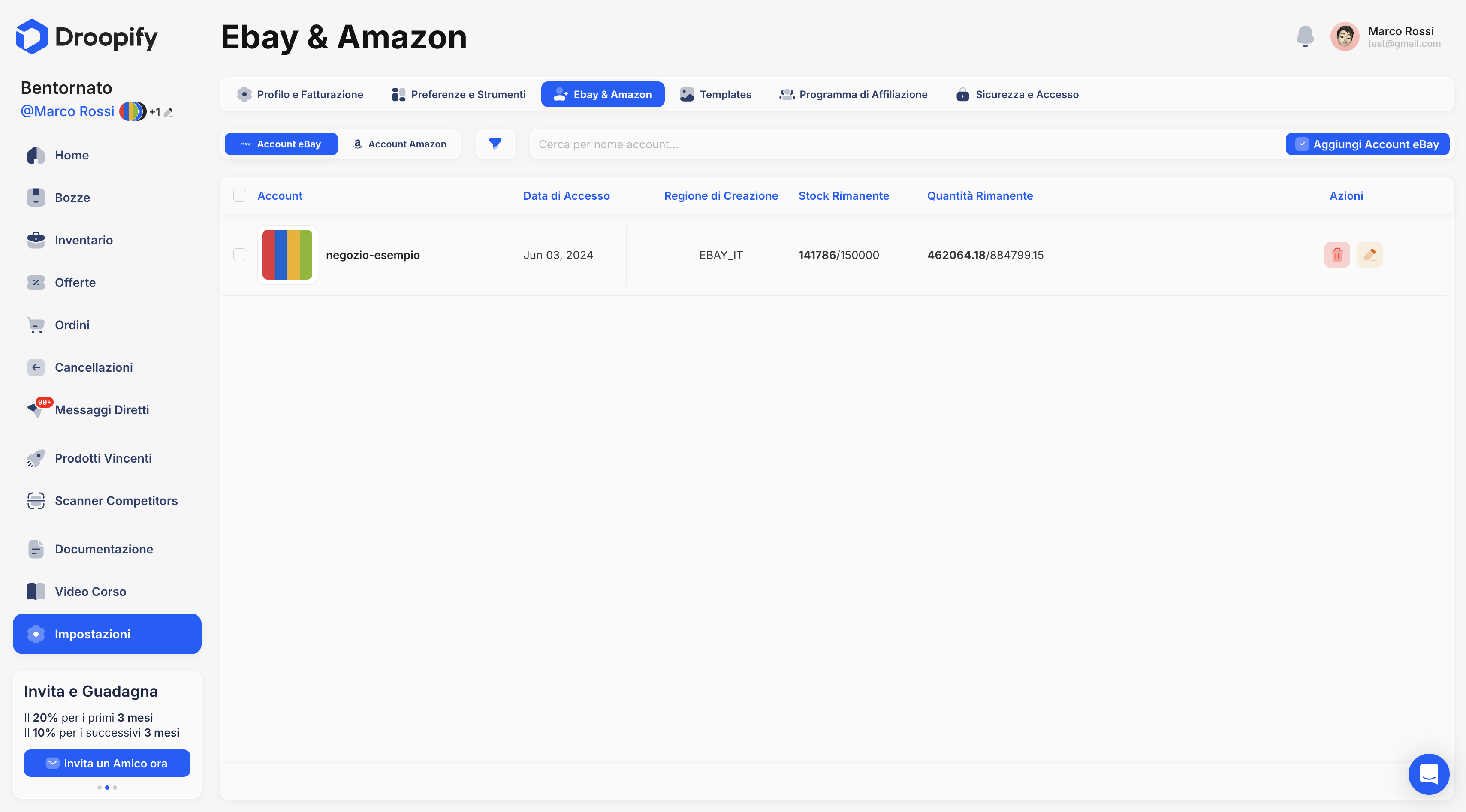Screen dimensions: 1466x812
Task: Click the Prodotti Vincenti rocket icon
Action: (36, 459)
